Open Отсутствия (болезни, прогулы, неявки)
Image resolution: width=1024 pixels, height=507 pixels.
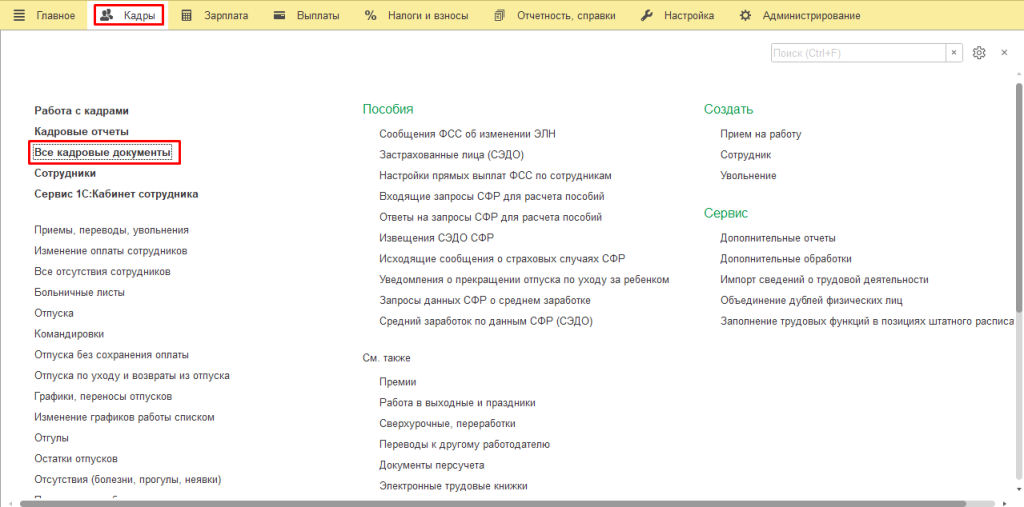click(128, 480)
